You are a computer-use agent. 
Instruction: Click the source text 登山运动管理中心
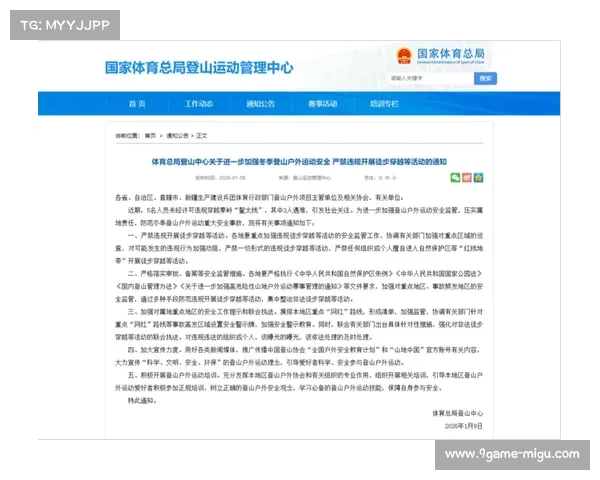pos(312,178)
